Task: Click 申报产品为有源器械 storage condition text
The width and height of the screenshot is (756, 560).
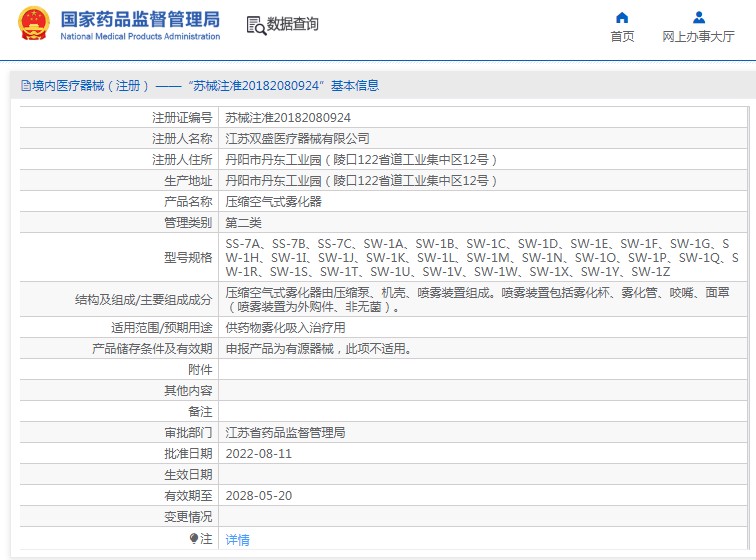Action: point(319,349)
